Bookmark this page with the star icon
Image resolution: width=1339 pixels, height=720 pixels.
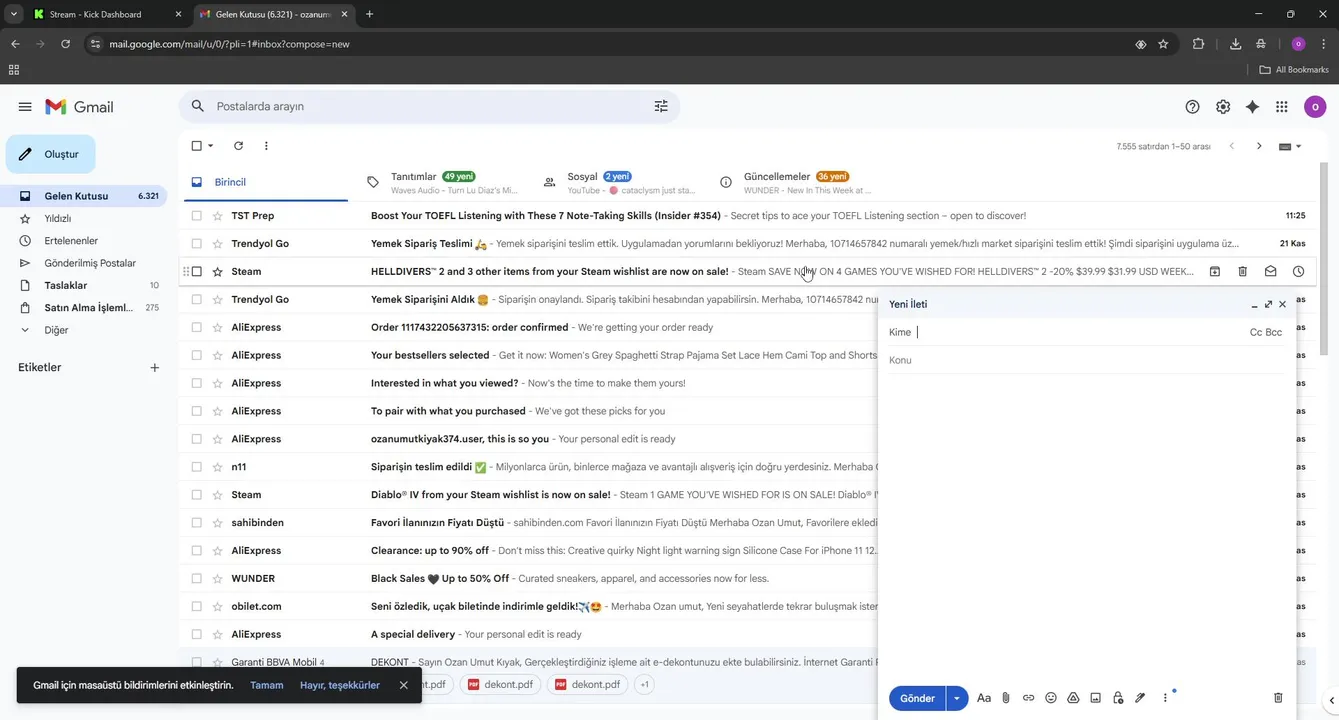(x=1163, y=44)
